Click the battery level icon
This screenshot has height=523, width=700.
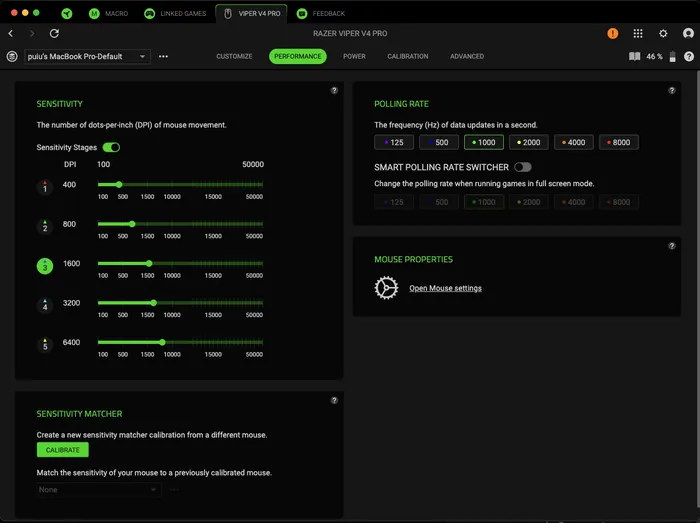coord(672,57)
